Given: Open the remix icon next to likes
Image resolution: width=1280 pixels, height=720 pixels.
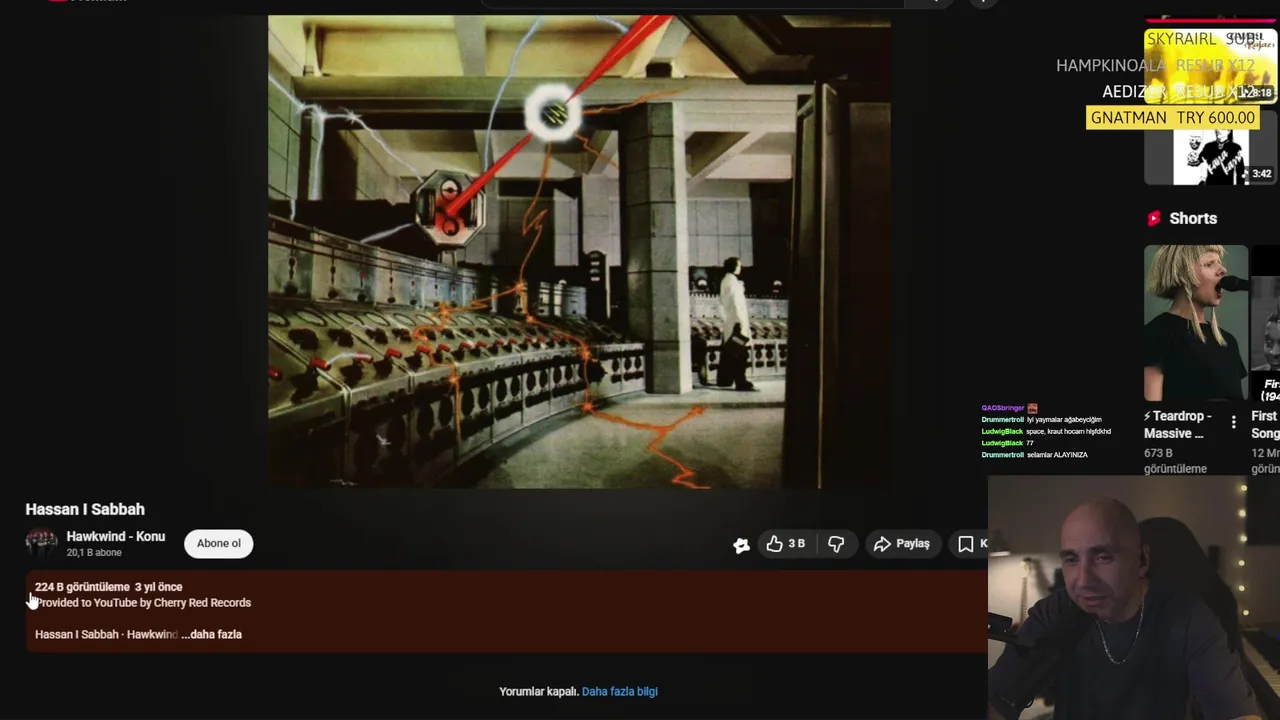Looking at the screenshot, I should coord(741,545).
